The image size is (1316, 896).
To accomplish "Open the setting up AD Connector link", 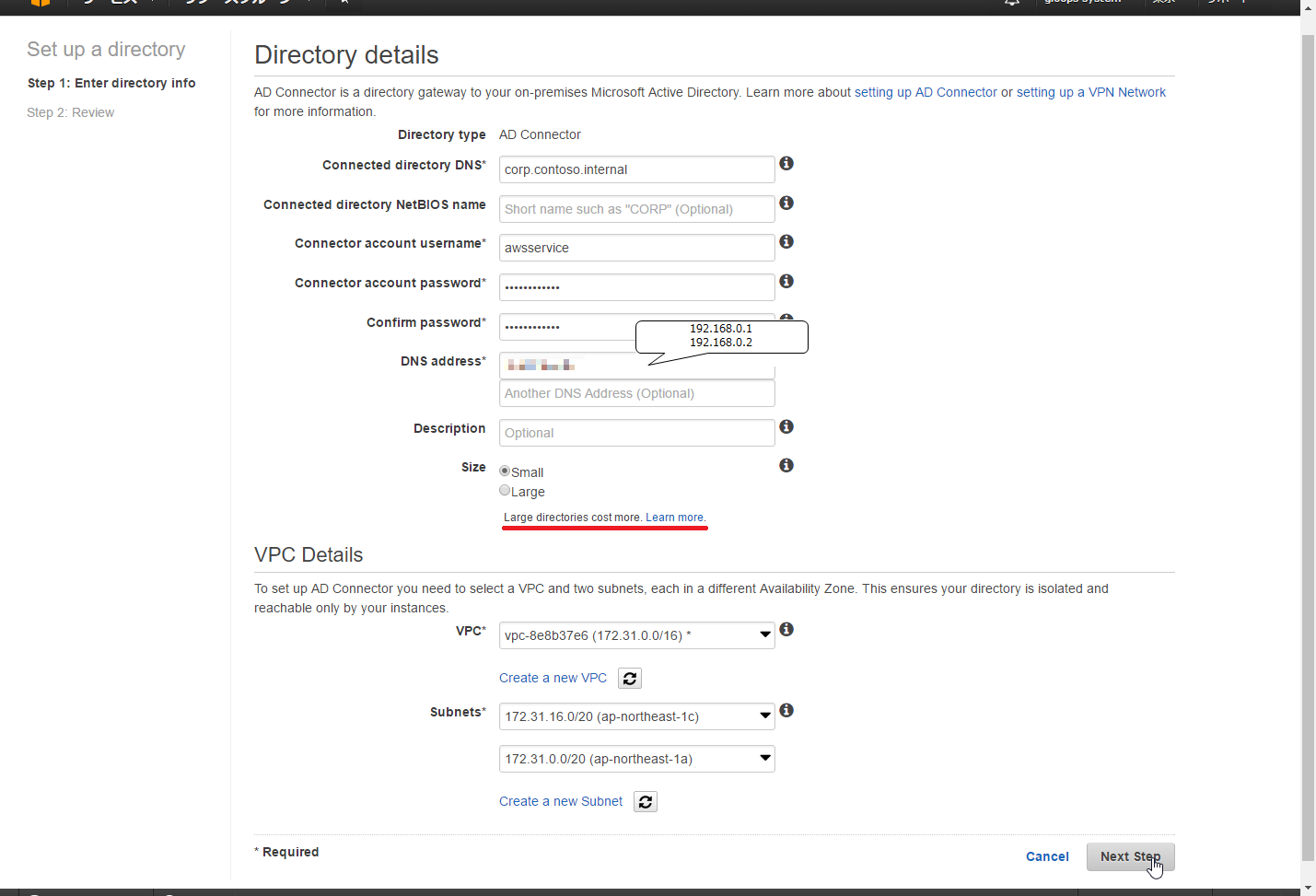I will click(x=926, y=92).
